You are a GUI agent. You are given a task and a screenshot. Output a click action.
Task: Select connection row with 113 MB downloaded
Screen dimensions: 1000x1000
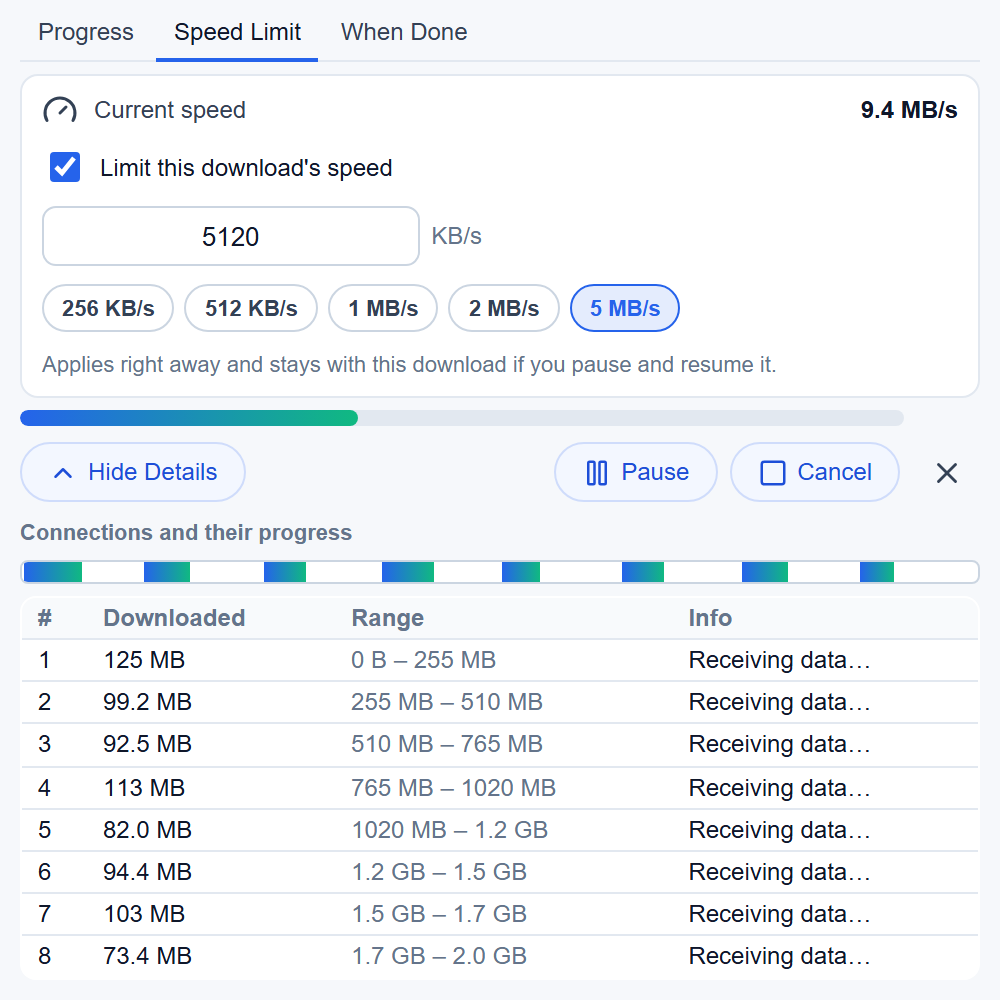[500, 788]
